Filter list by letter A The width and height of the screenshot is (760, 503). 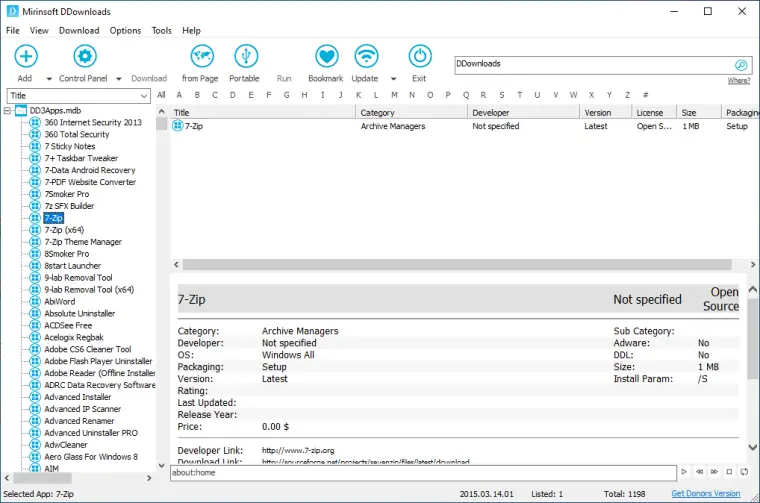click(179, 95)
